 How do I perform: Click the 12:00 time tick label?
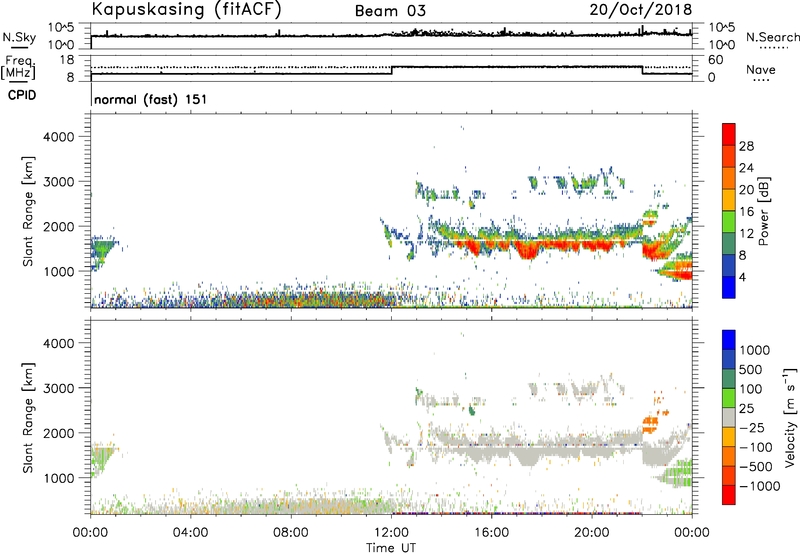(x=391, y=533)
